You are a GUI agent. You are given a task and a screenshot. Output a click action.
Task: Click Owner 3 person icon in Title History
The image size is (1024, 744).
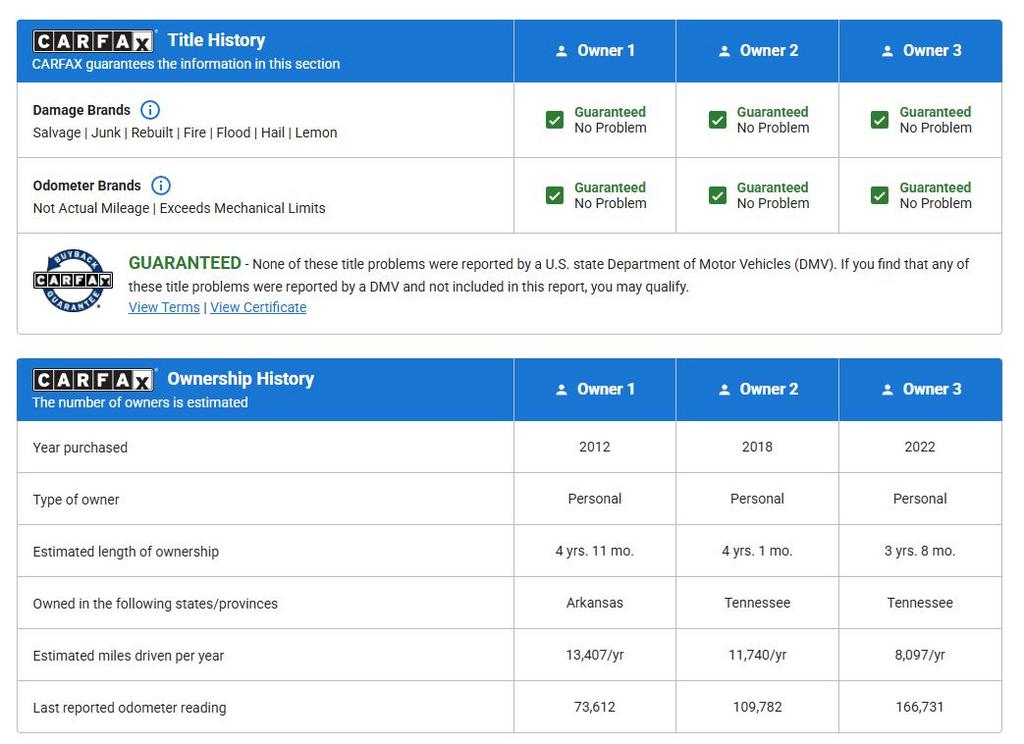(887, 51)
